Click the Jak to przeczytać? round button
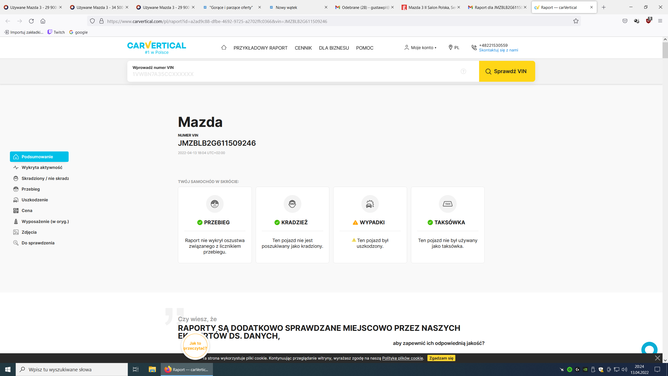Viewport: 668px width, 376px height. [195, 345]
